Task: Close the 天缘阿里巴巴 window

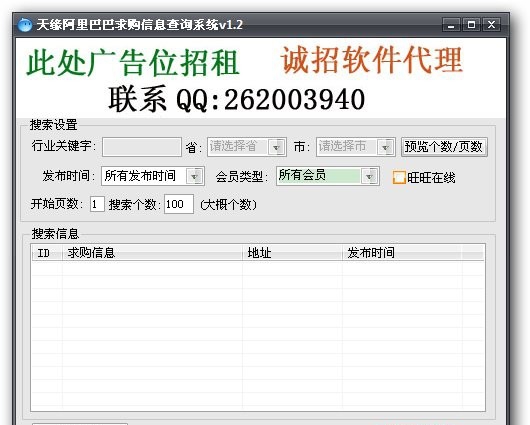Action: (491, 25)
